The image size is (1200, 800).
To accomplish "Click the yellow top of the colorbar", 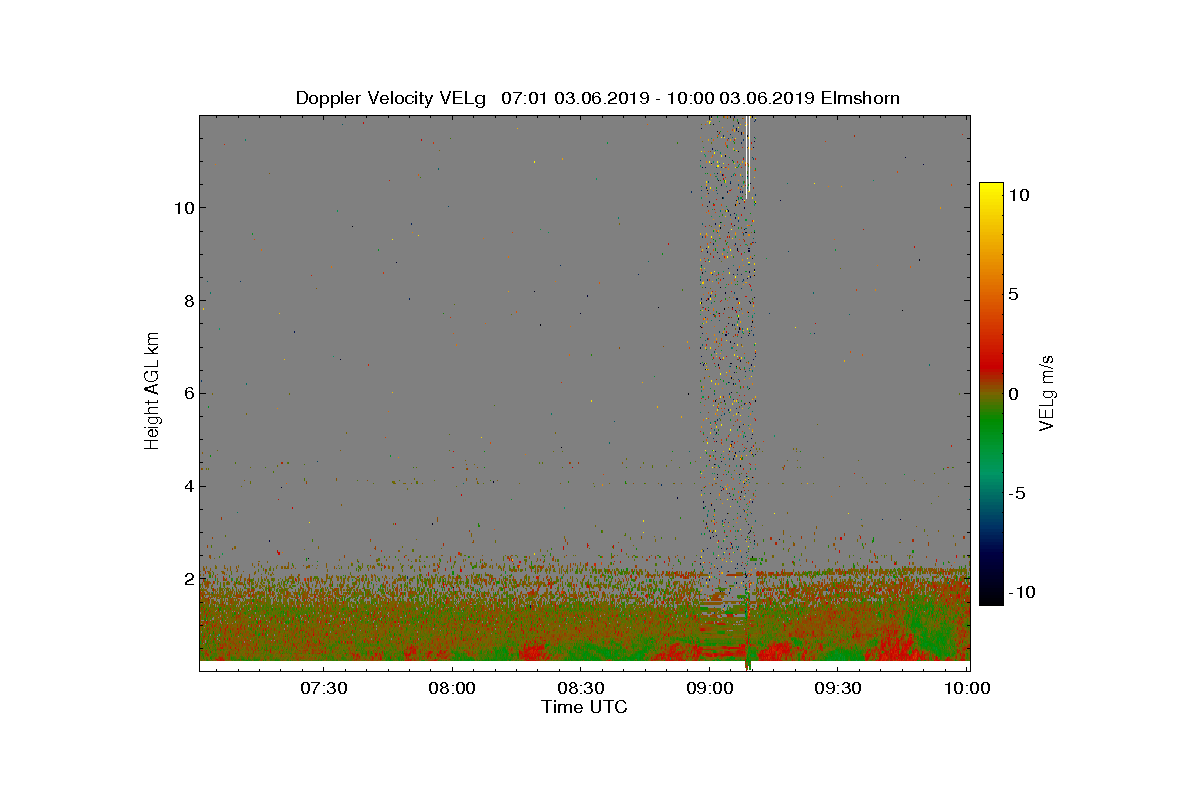I will pos(991,191).
